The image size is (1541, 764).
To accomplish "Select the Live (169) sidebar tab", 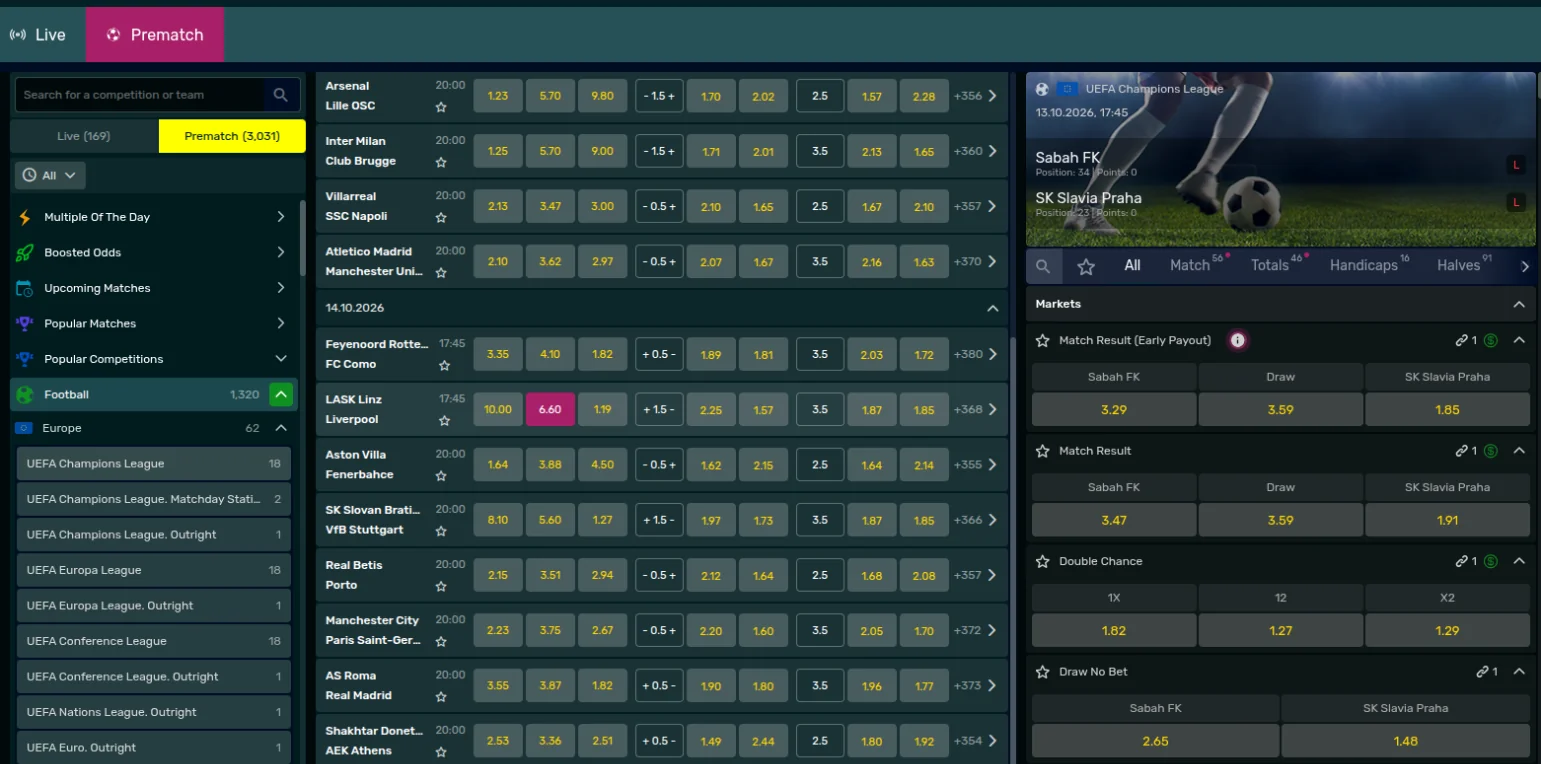I will pyautogui.click(x=84, y=136).
